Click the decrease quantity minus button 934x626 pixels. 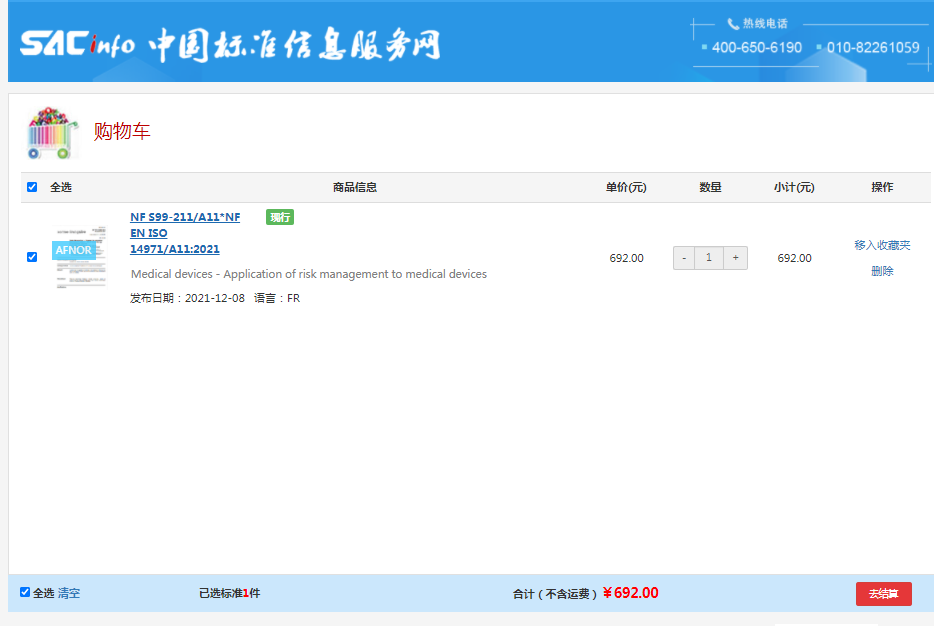tap(683, 257)
